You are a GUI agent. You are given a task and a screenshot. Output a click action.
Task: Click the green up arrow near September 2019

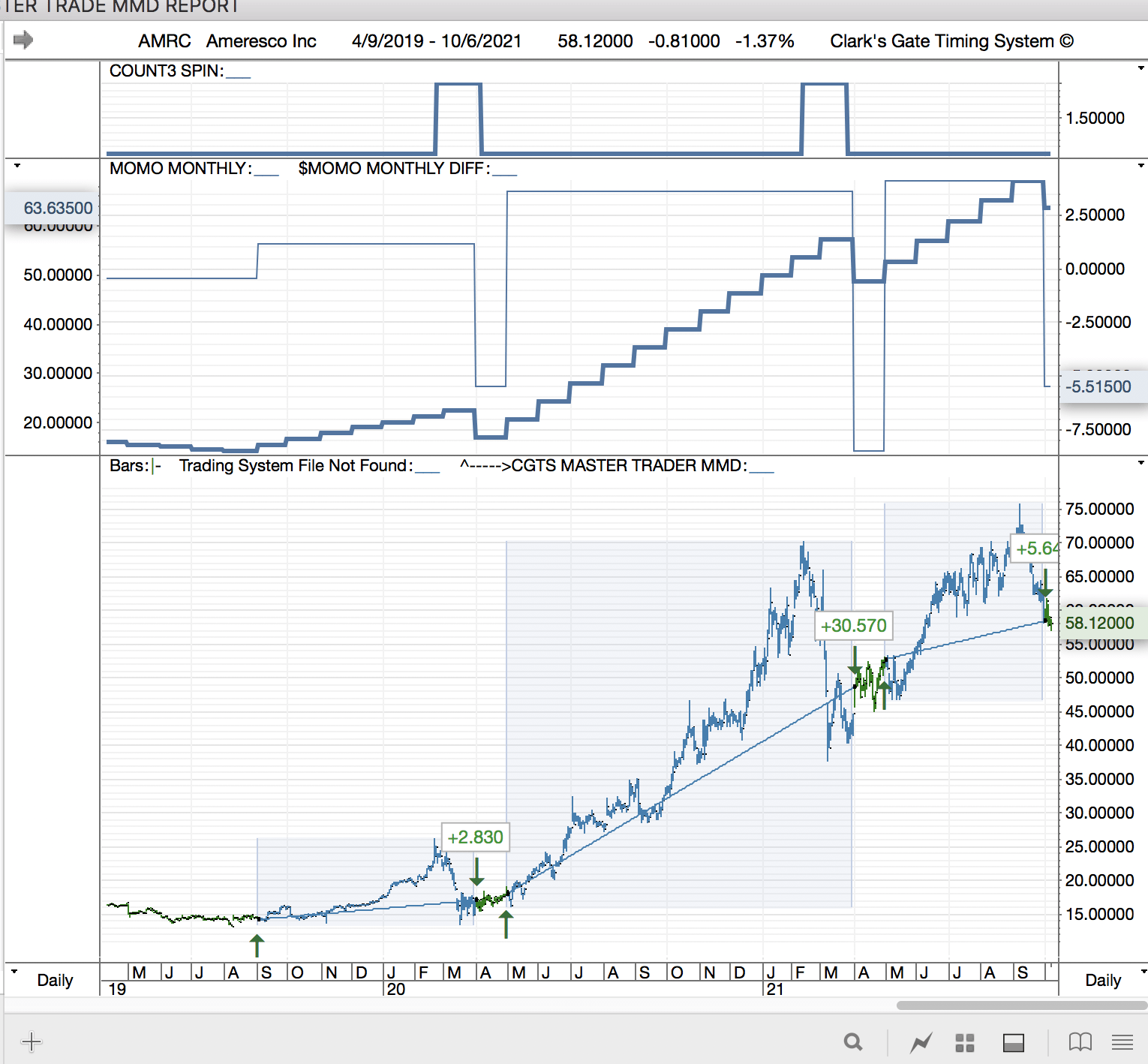coord(257,945)
